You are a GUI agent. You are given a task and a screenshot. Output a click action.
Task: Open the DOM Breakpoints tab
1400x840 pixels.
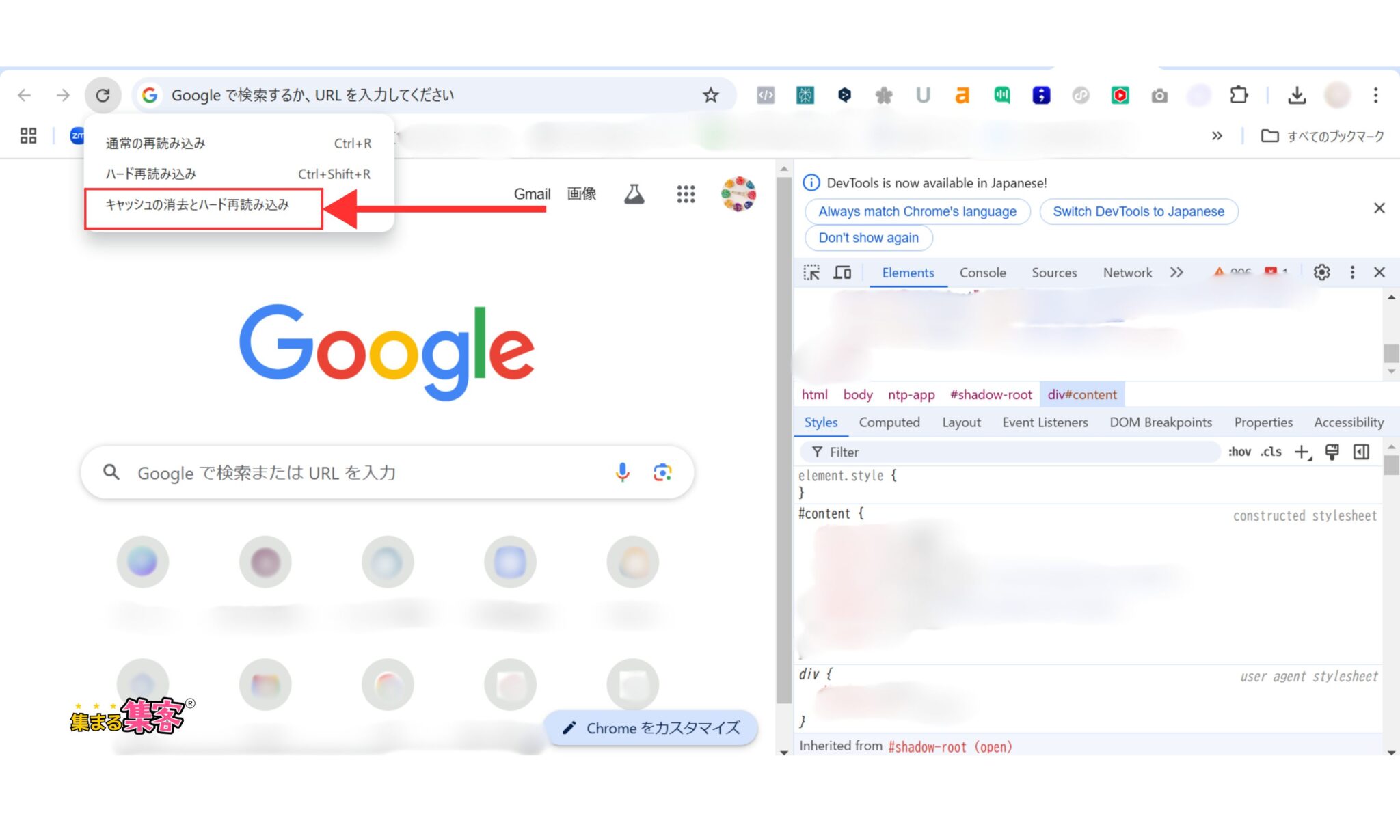coord(1161,422)
